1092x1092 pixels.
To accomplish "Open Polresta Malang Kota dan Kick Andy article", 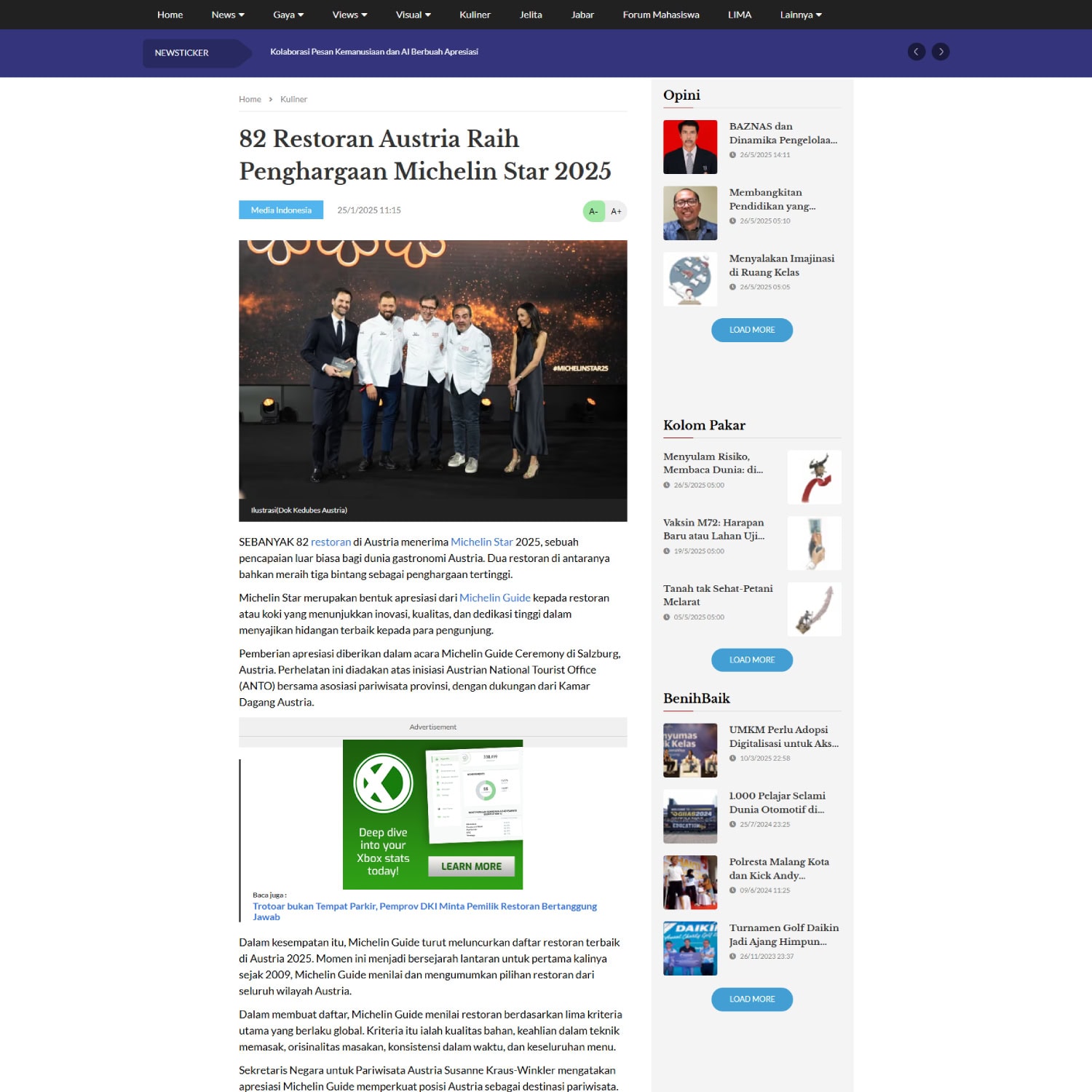I will pyautogui.click(x=779, y=869).
